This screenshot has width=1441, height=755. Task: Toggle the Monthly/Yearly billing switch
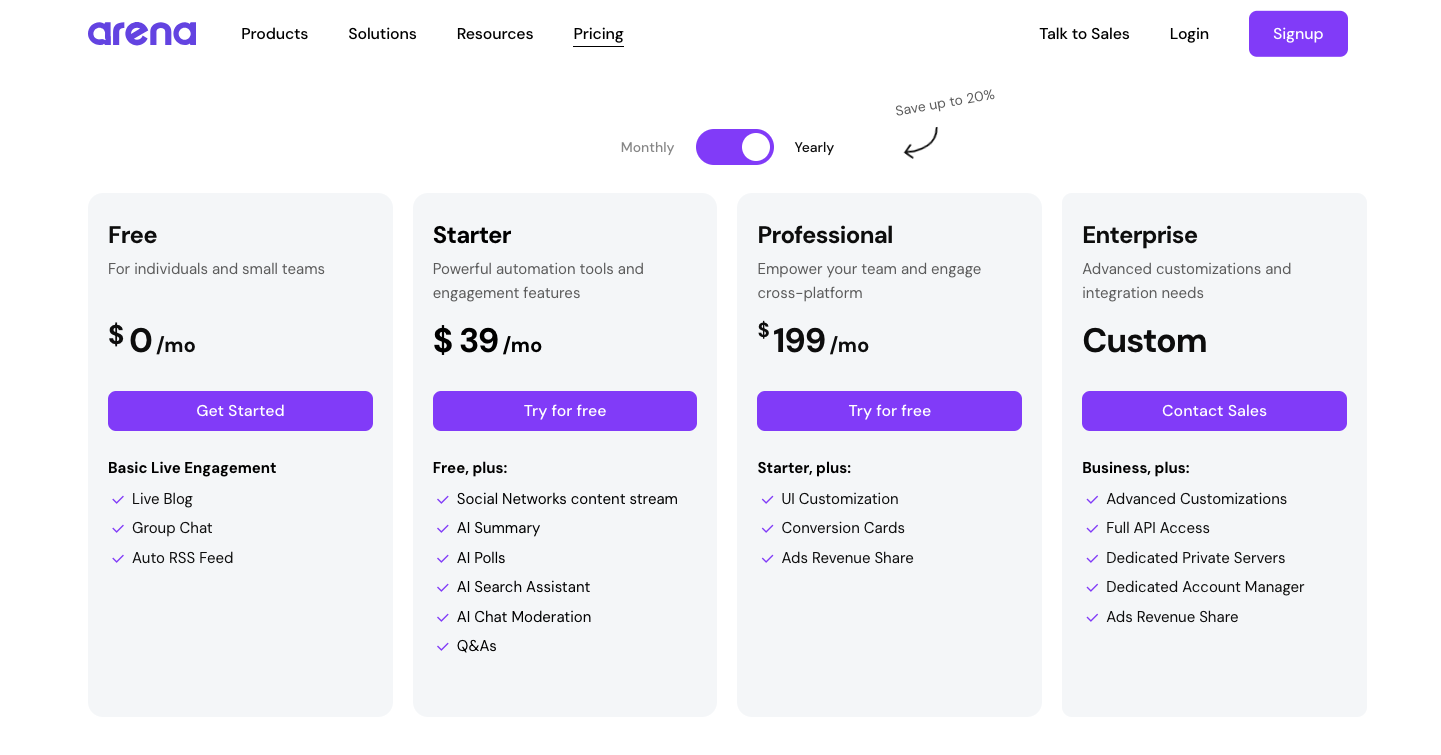(x=735, y=147)
